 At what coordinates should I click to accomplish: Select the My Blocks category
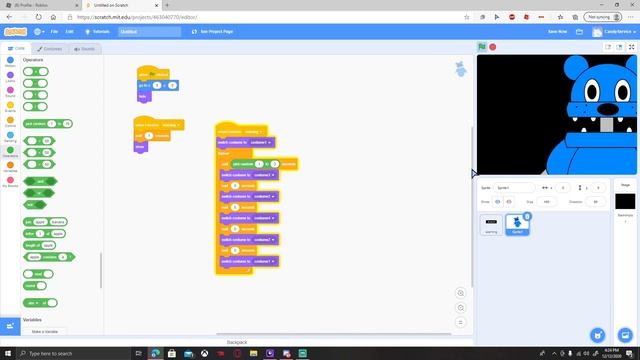[10, 182]
